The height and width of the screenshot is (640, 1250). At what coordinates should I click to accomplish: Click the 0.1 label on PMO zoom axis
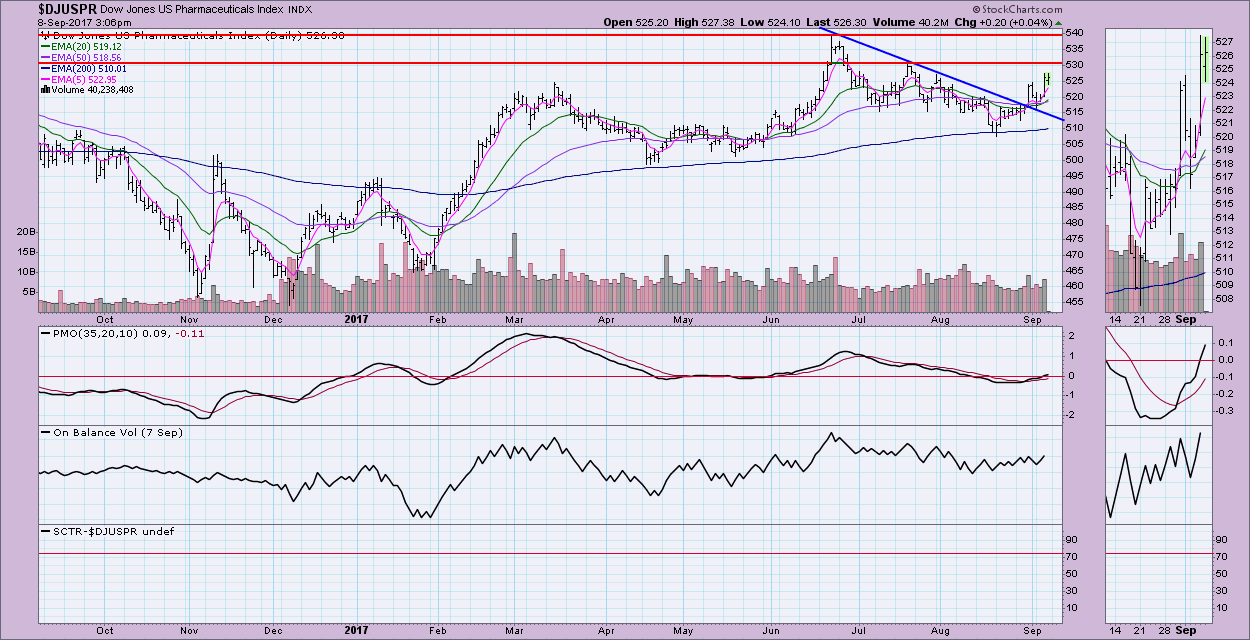point(1228,341)
